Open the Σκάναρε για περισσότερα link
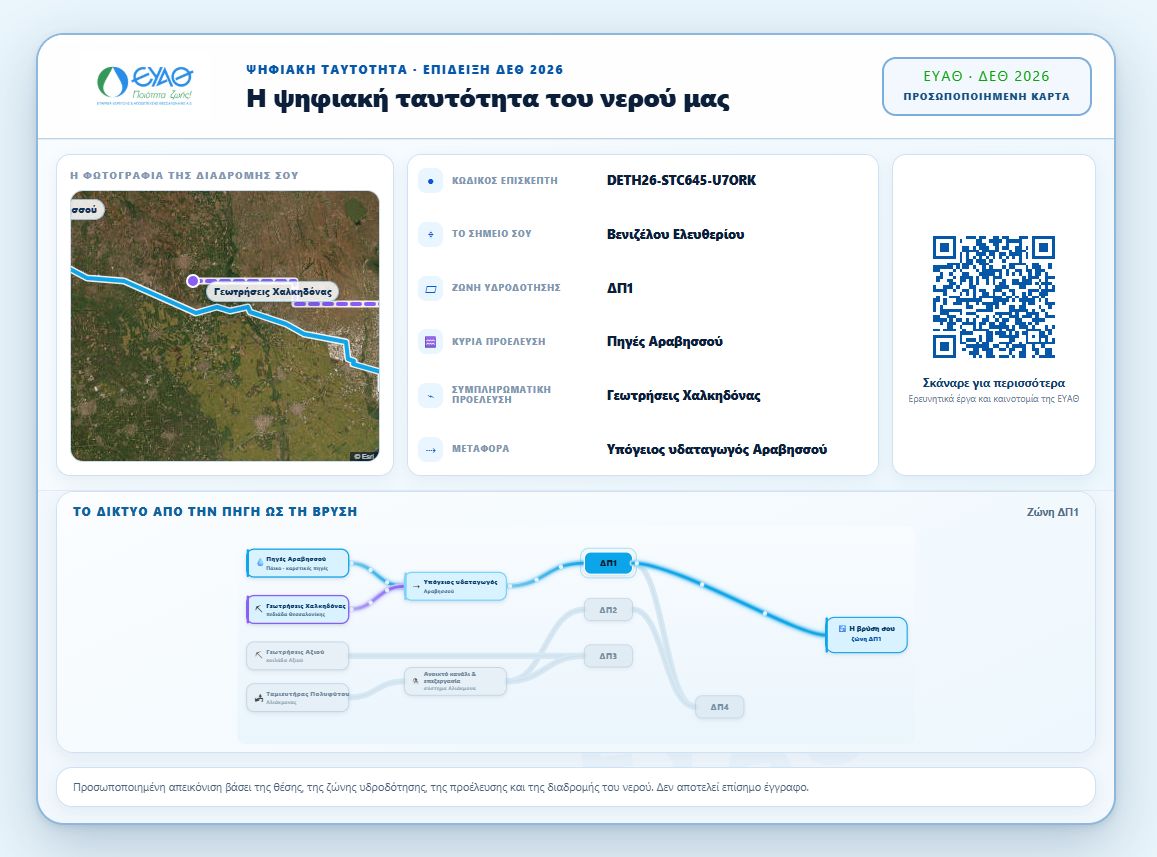The image size is (1157, 857). pos(993,383)
